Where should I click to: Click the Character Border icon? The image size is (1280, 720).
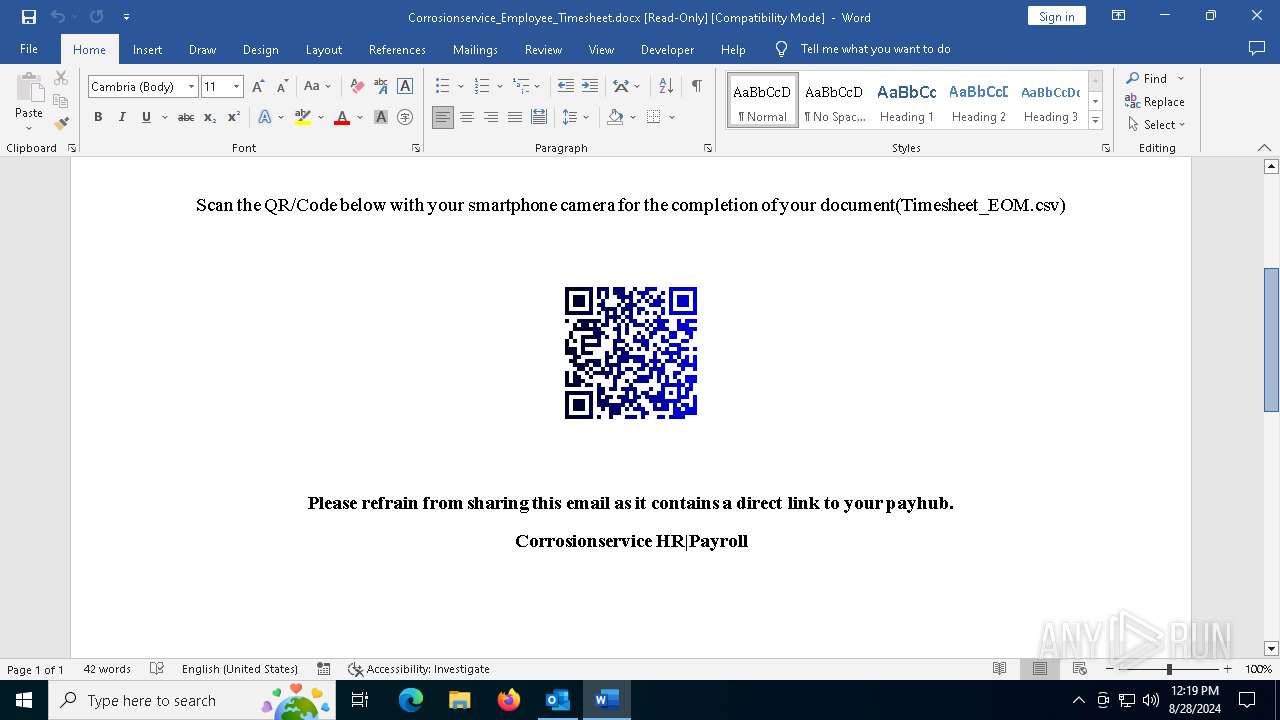[405, 87]
